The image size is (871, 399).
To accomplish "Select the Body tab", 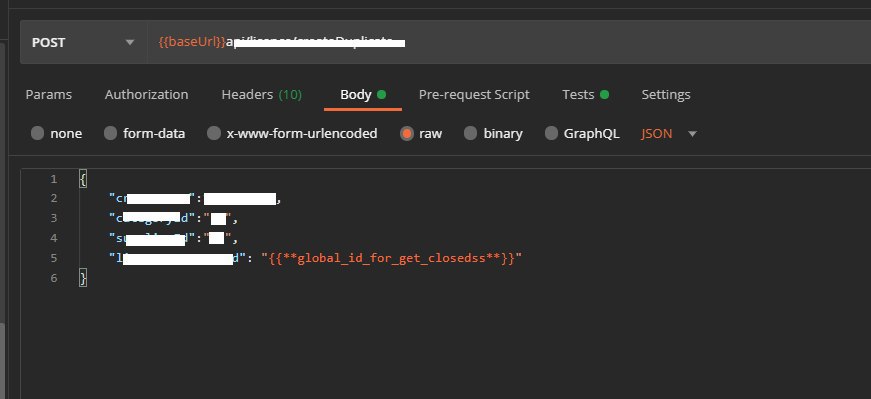I will point(363,94).
